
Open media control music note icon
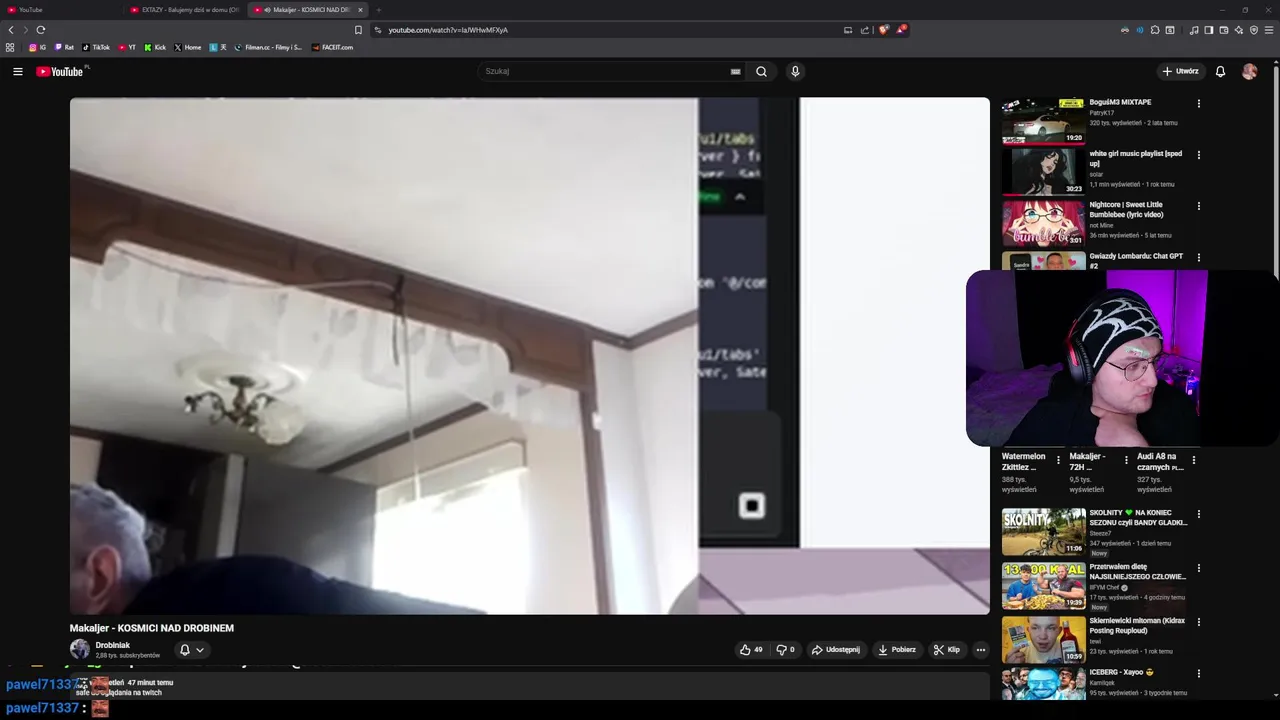click(1193, 30)
